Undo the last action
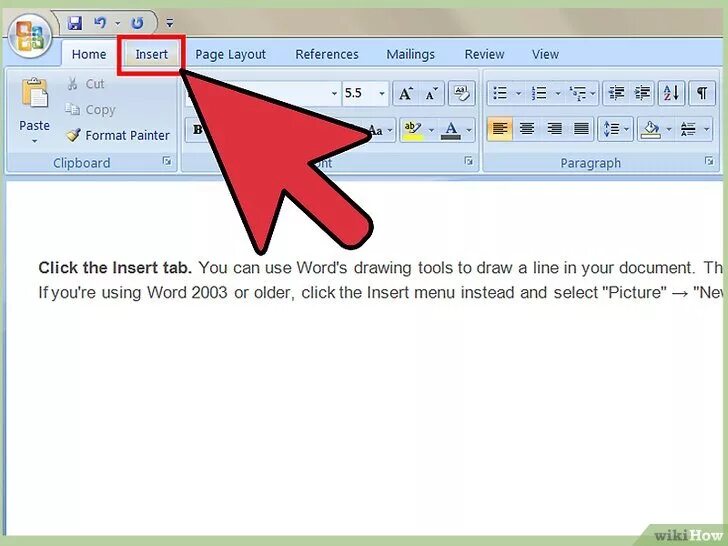728x546 pixels. (x=100, y=23)
